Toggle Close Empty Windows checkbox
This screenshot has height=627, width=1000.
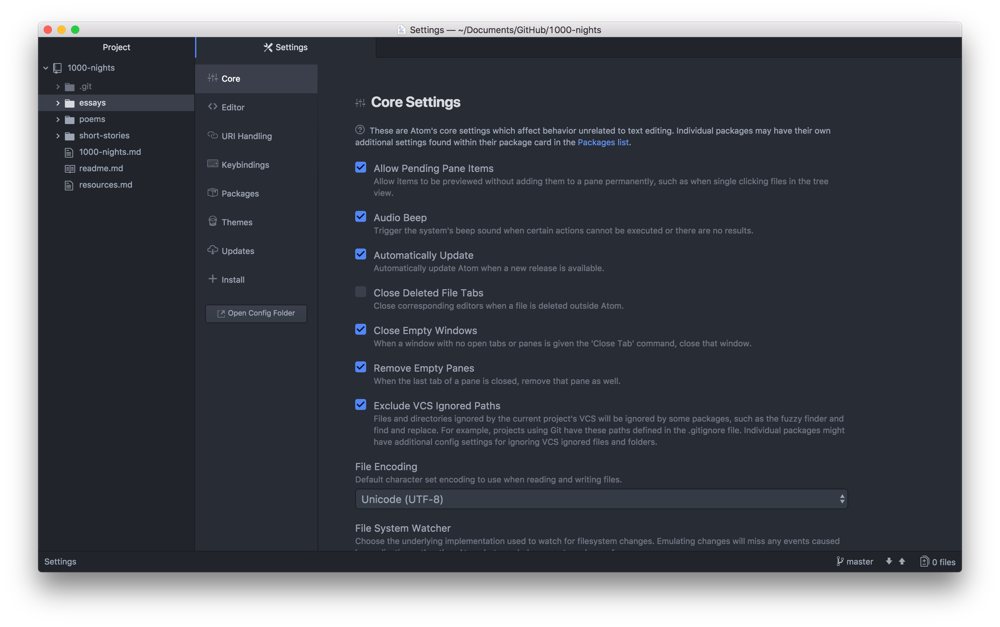click(x=360, y=329)
